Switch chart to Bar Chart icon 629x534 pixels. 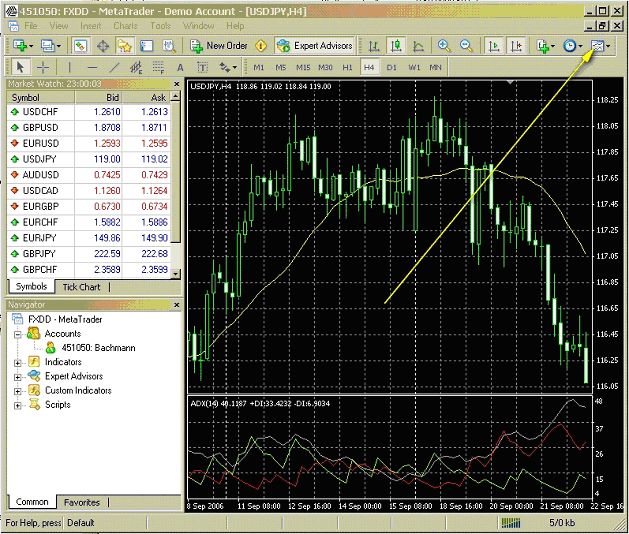[374, 46]
